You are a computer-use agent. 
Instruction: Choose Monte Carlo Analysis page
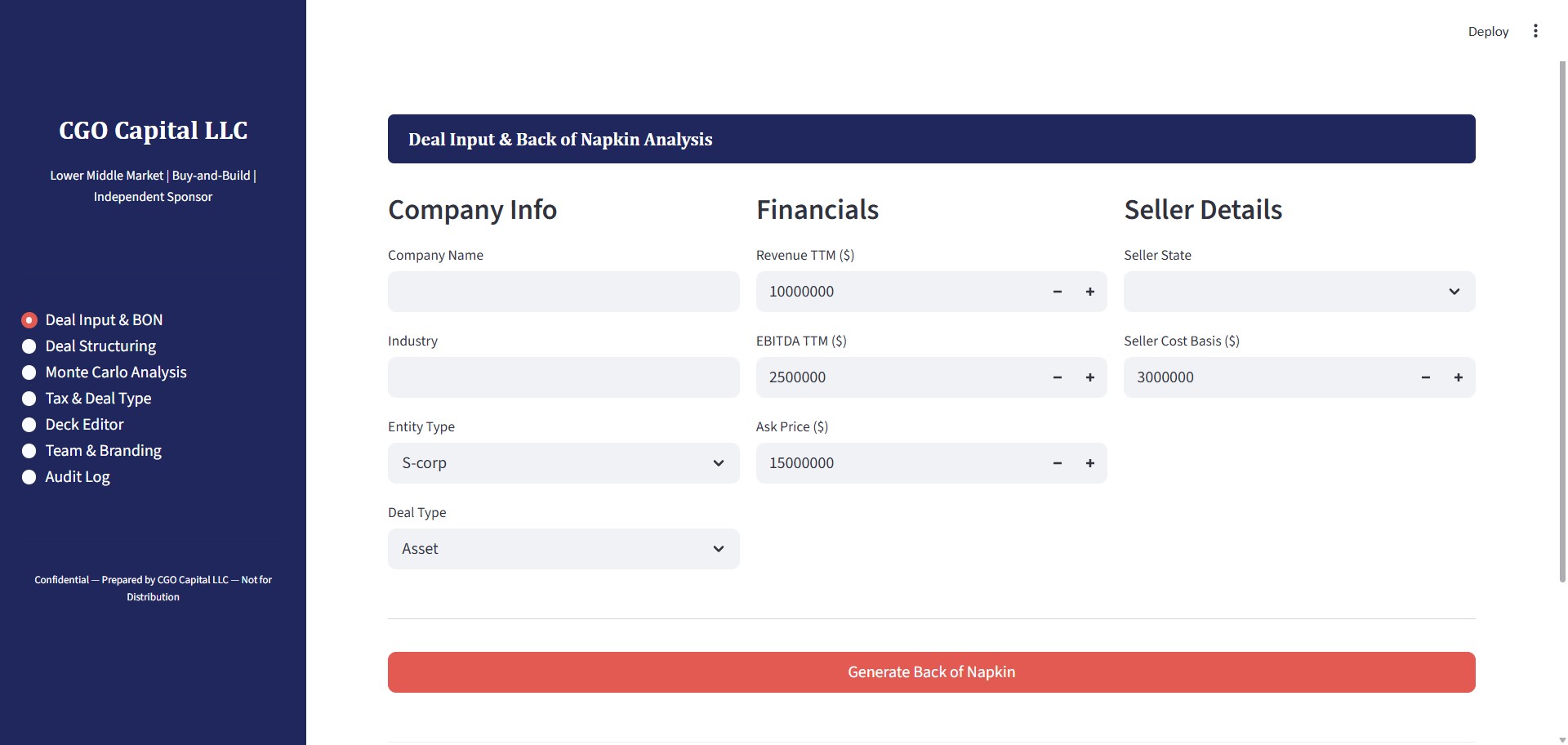pos(29,372)
